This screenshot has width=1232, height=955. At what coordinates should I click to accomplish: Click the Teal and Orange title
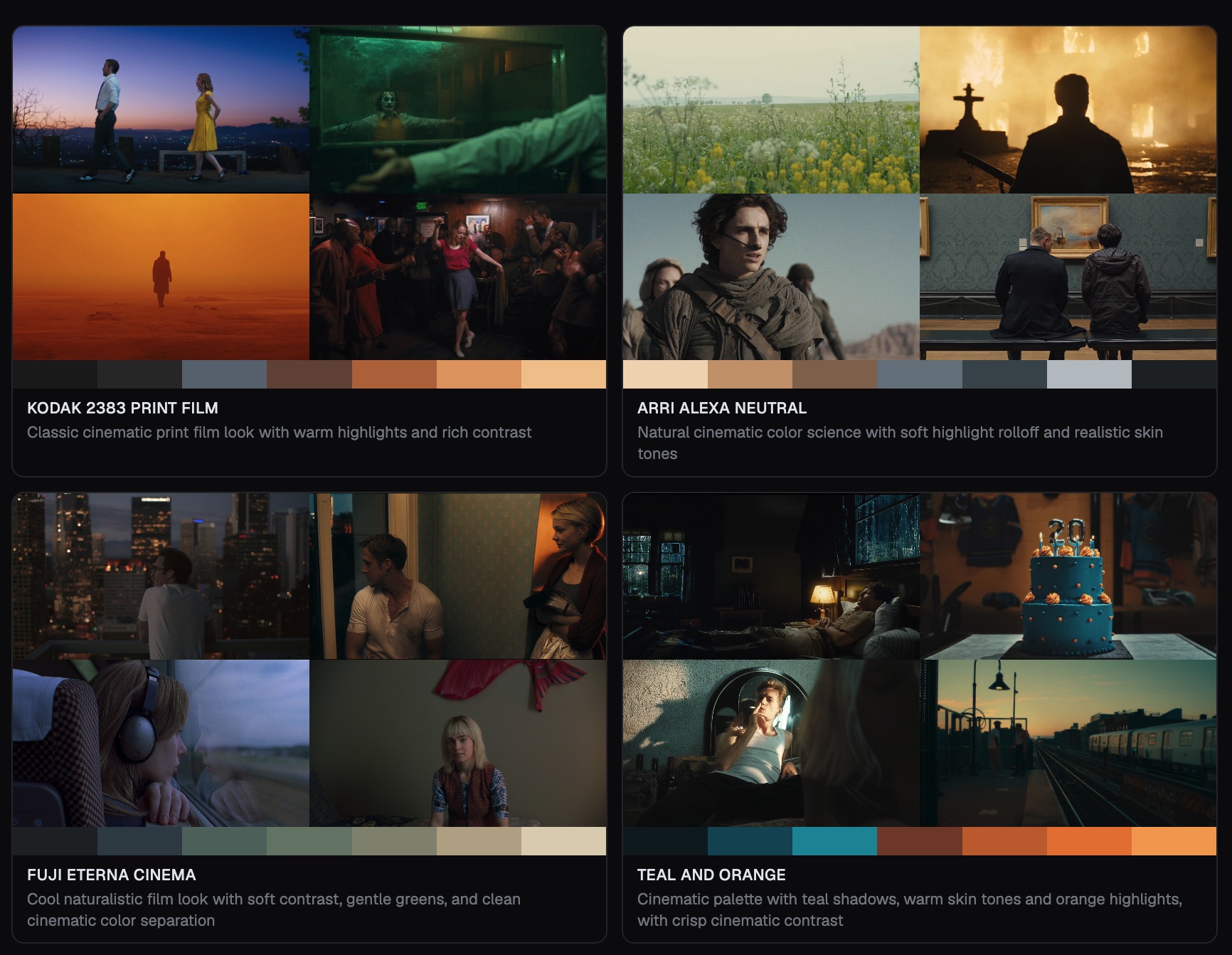[x=711, y=875]
